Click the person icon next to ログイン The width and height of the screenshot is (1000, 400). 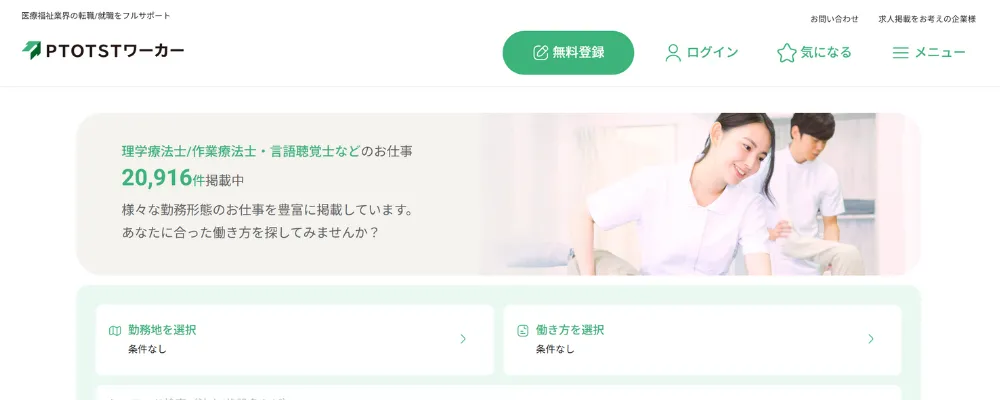pyautogui.click(x=673, y=53)
